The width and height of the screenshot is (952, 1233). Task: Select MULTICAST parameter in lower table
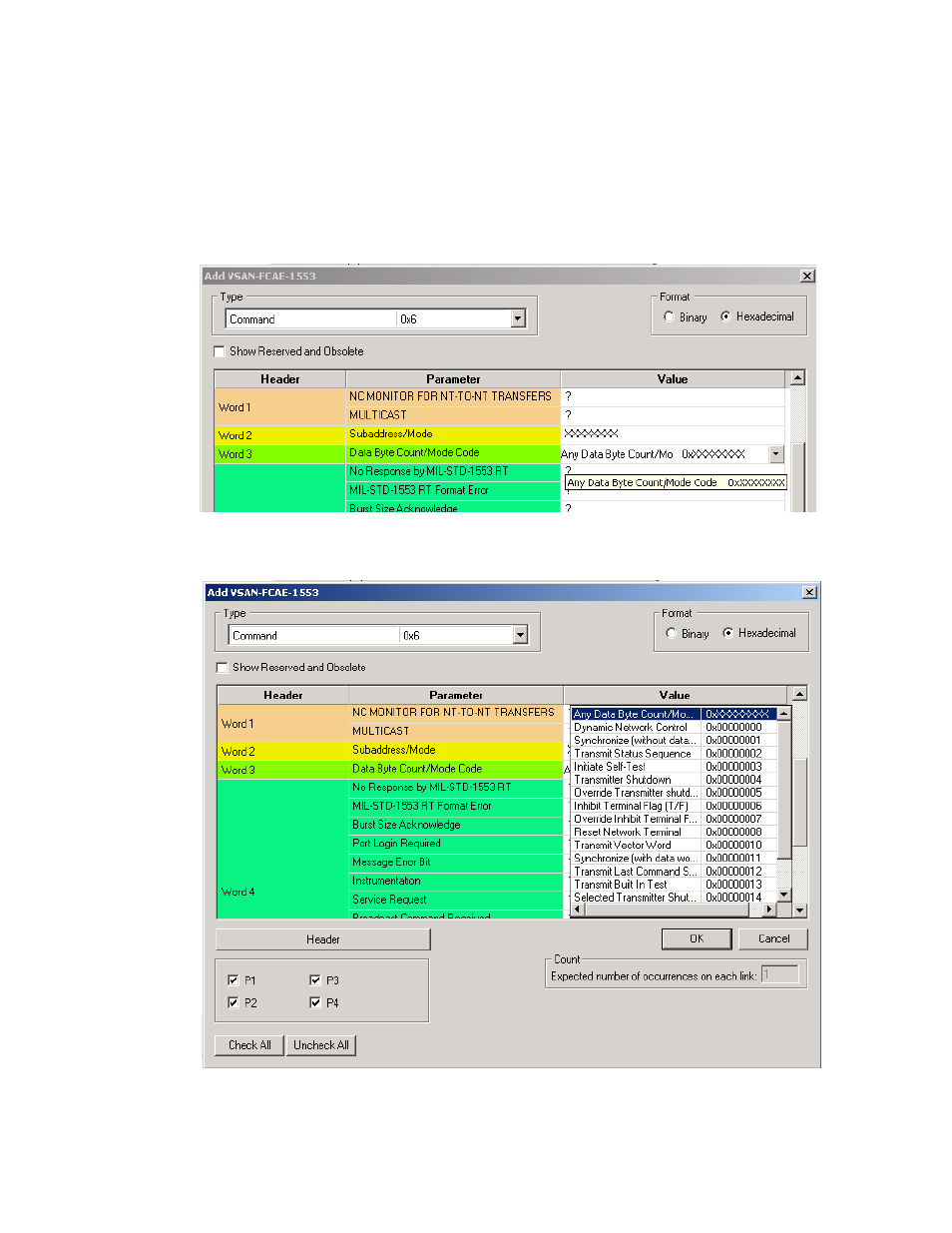456,732
